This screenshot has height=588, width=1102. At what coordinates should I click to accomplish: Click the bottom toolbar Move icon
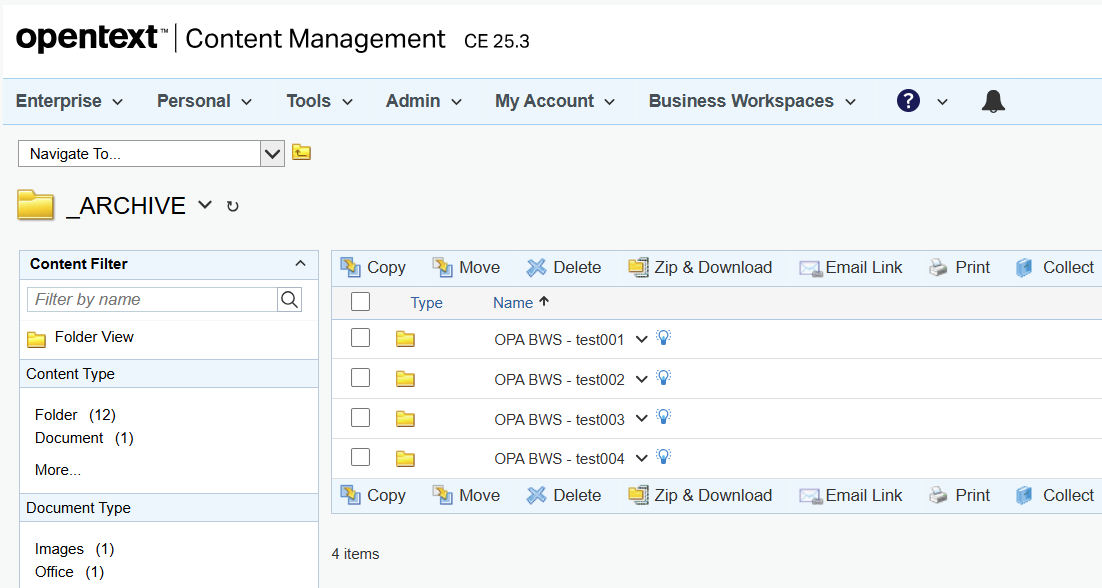pyautogui.click(x=442, y=495)
